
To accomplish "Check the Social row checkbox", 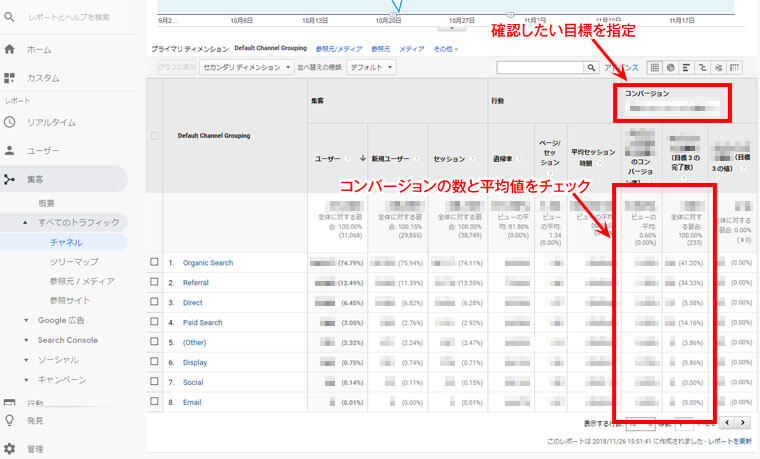I will pyautogui.click(x=154, y=381).
